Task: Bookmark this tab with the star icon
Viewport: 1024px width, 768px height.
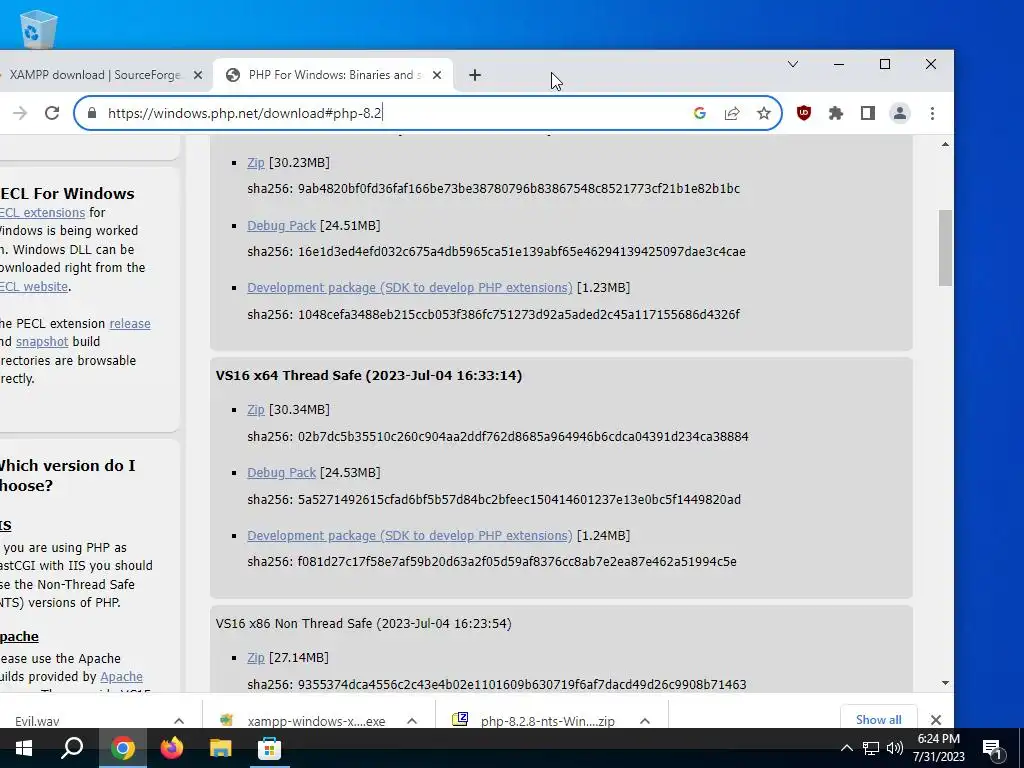Action: coord(763,113)
